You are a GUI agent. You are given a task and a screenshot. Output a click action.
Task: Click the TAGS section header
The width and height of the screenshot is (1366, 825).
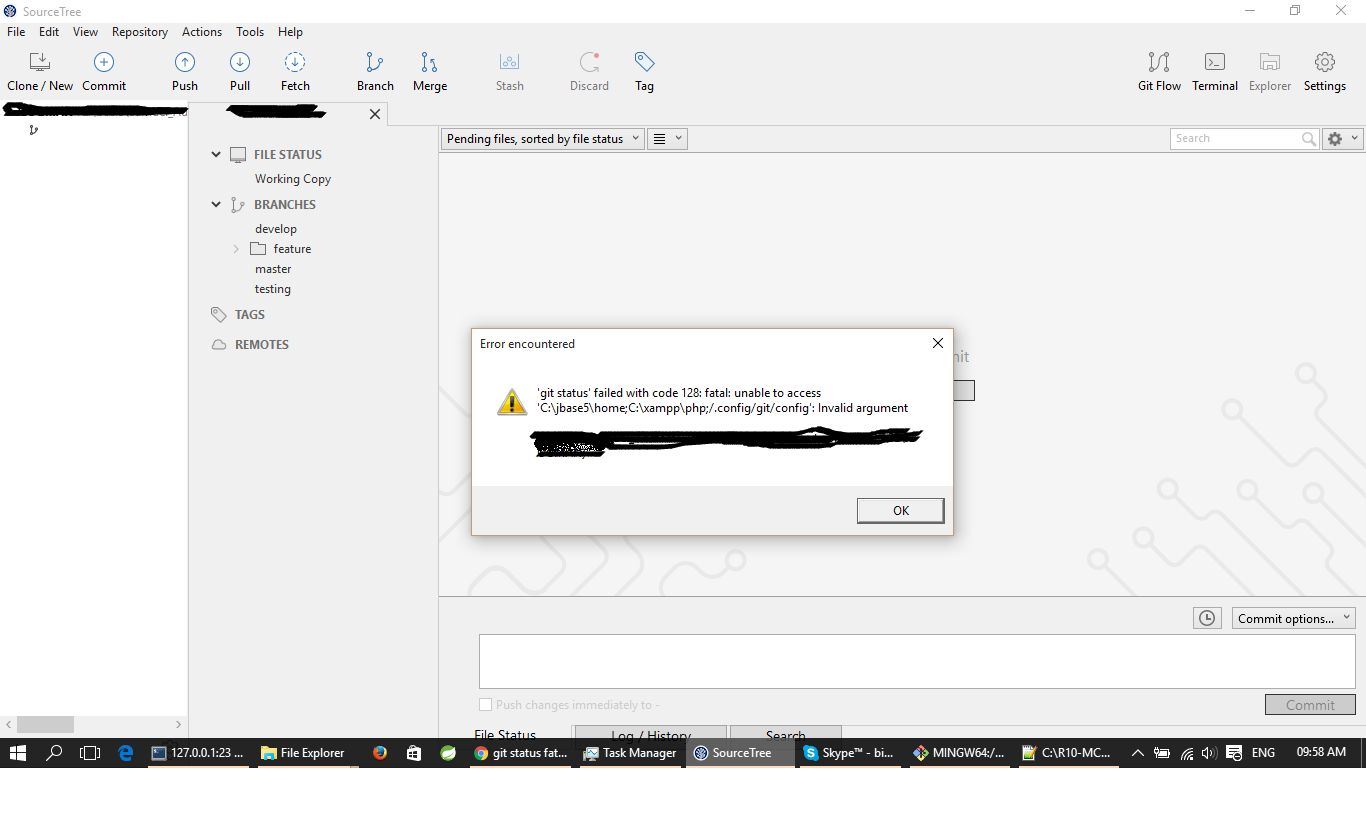pyautogui.click(x=250, y=315)
